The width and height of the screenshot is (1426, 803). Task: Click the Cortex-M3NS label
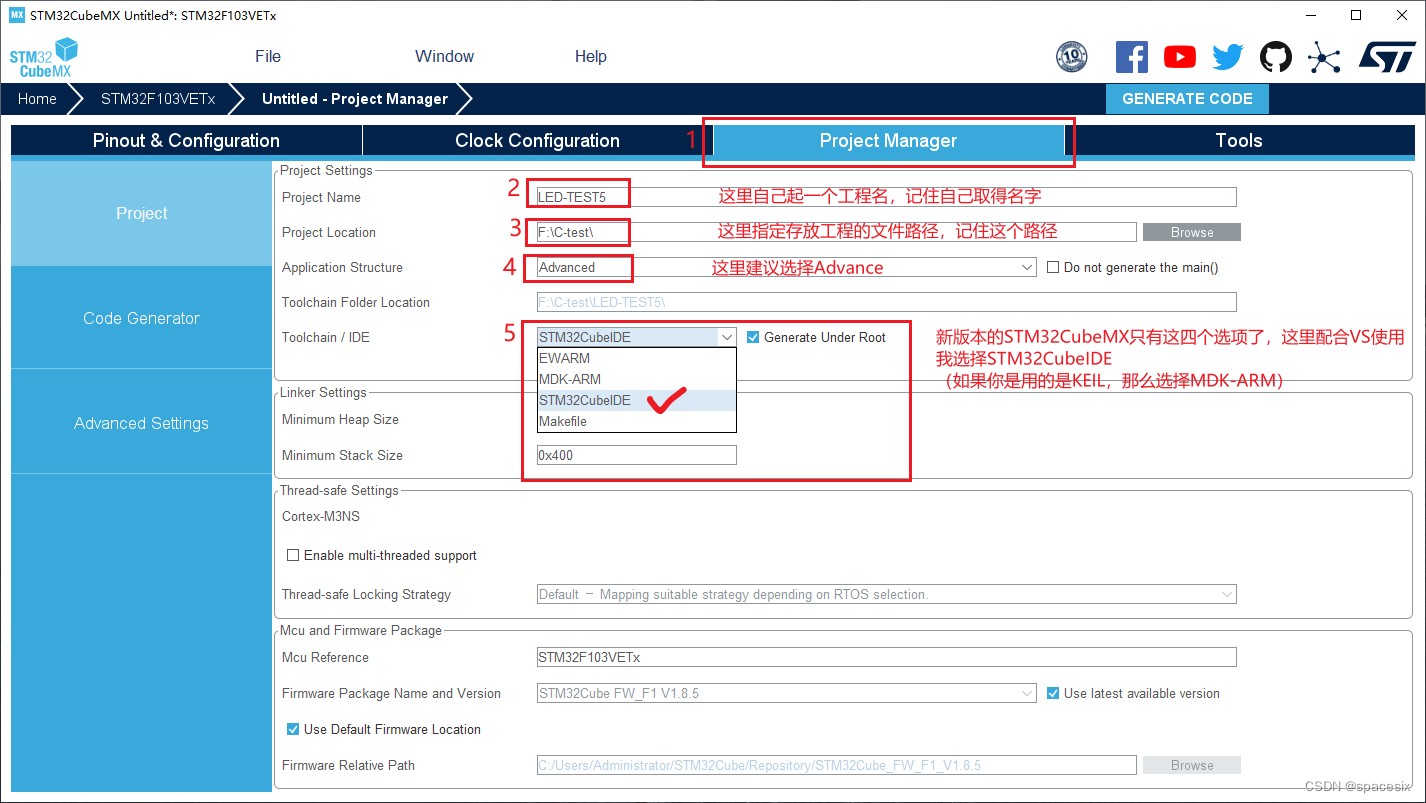321,516
